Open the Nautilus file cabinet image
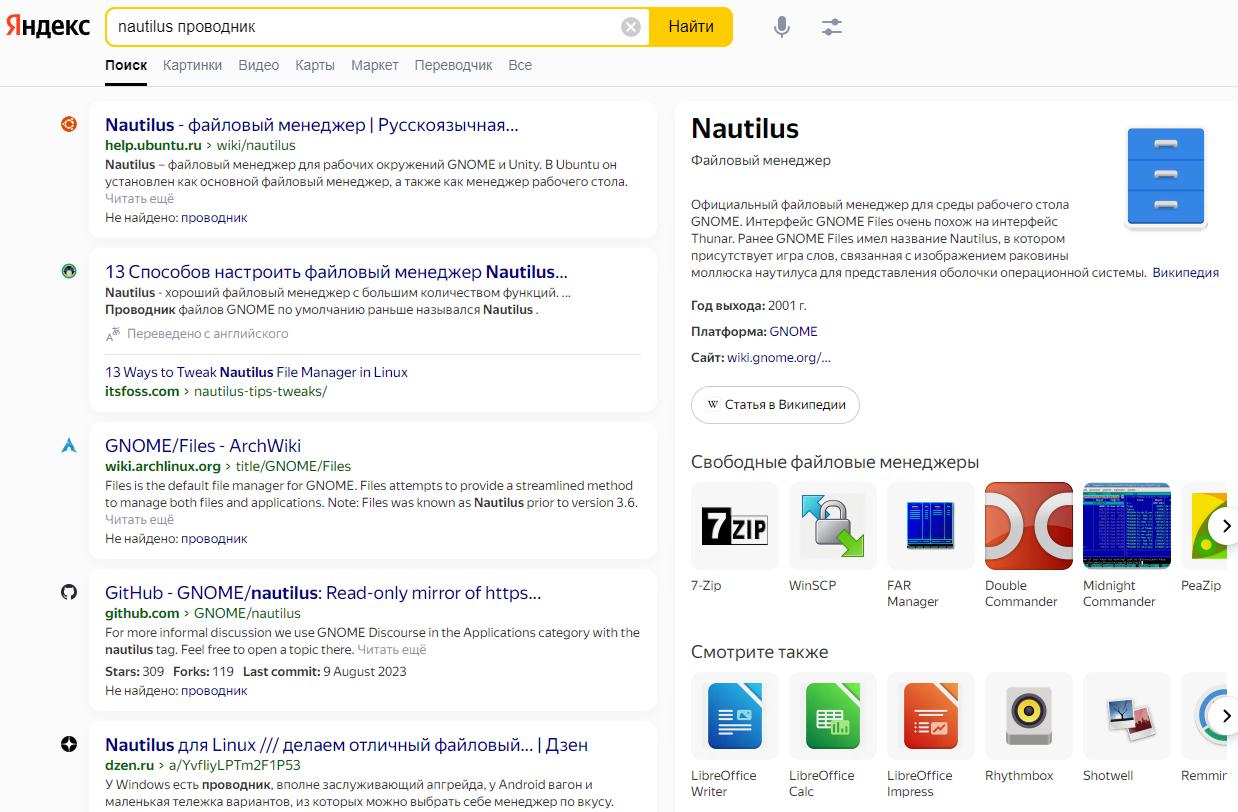The width and height of the screenshot is (1238, 812). click(x=1166, y=177)
